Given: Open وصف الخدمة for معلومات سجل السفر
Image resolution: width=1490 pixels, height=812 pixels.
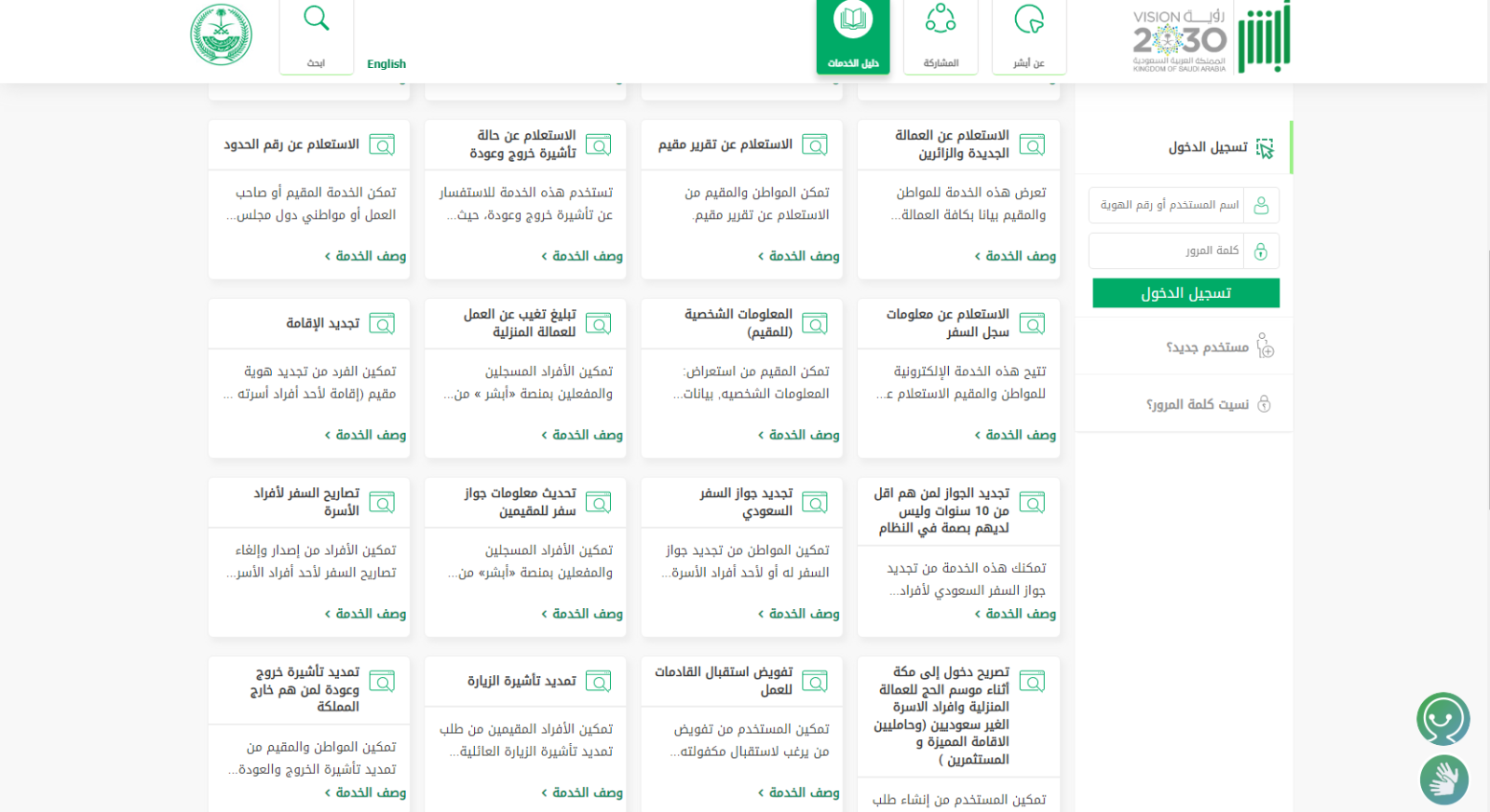Looking at the screenshot, I should tap(1015, 435).
